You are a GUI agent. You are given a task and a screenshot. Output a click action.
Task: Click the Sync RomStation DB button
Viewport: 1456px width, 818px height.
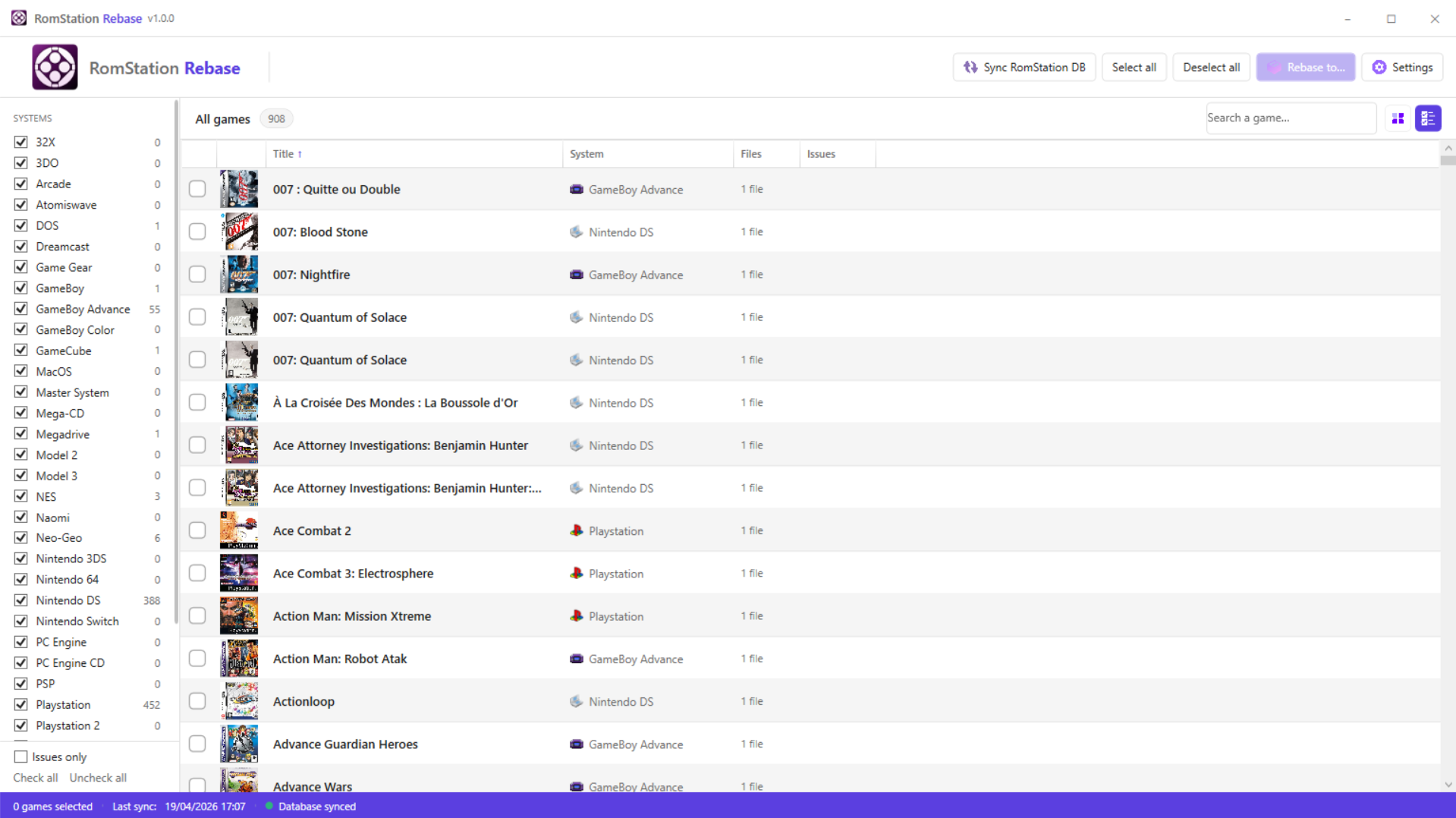(1024, 68)
